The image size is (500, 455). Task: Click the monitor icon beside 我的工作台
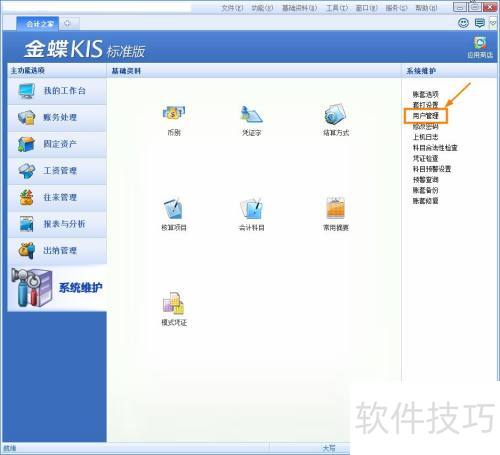[x=27, y=91]
